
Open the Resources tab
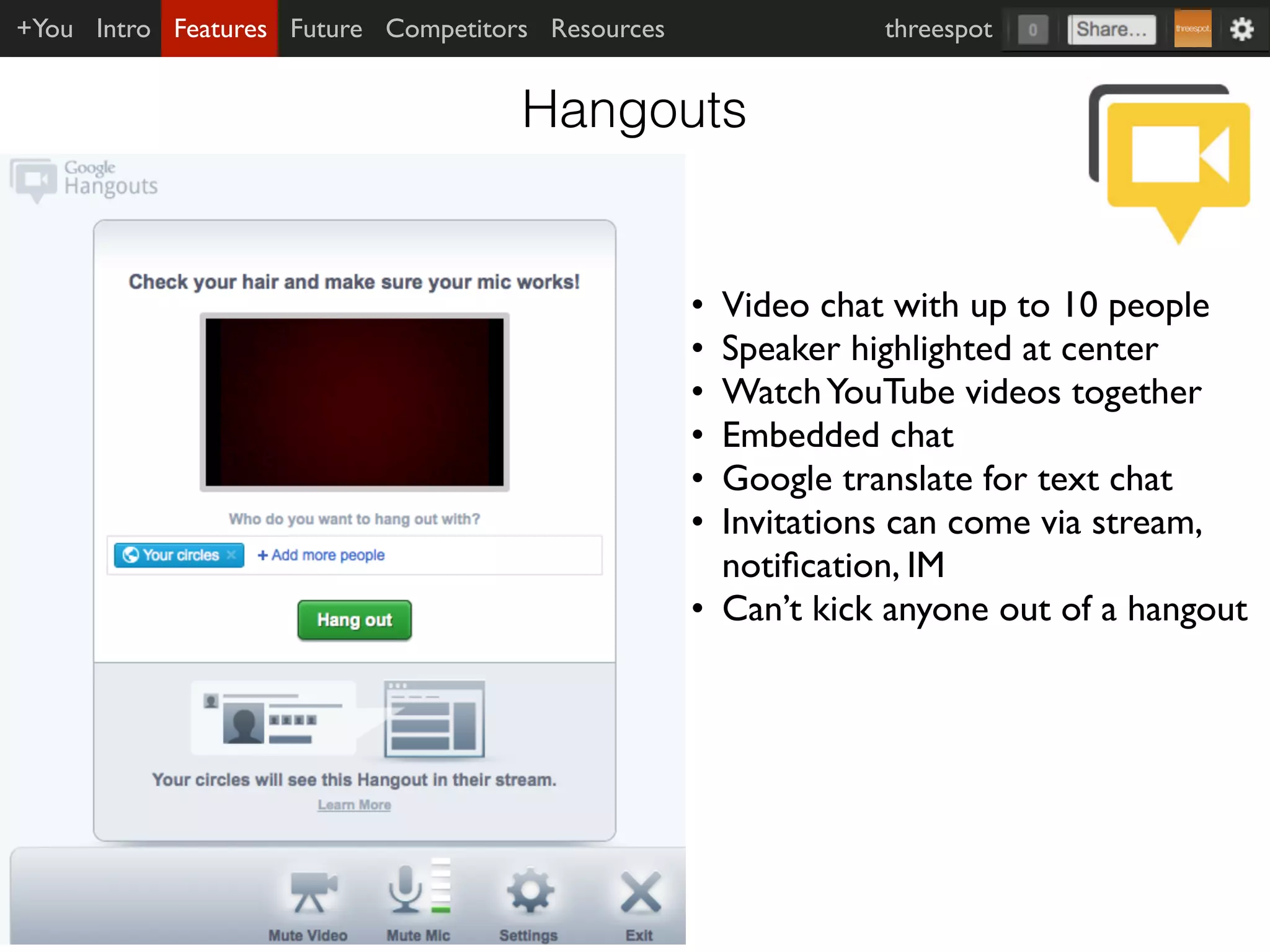click(x=608, y=29)
